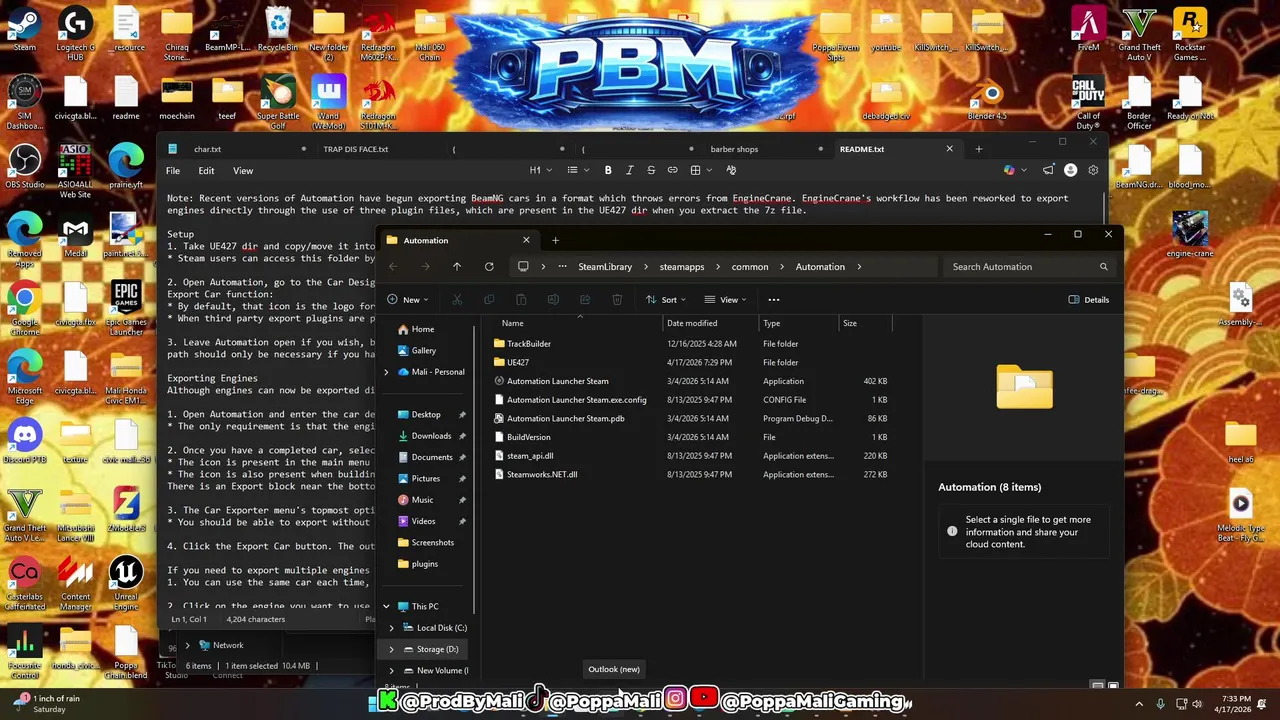The width and height of the screenshot is (1280, 720).
Task: Open Copilot dropdown in Notepad
Action: click(x=1014, y=170)
